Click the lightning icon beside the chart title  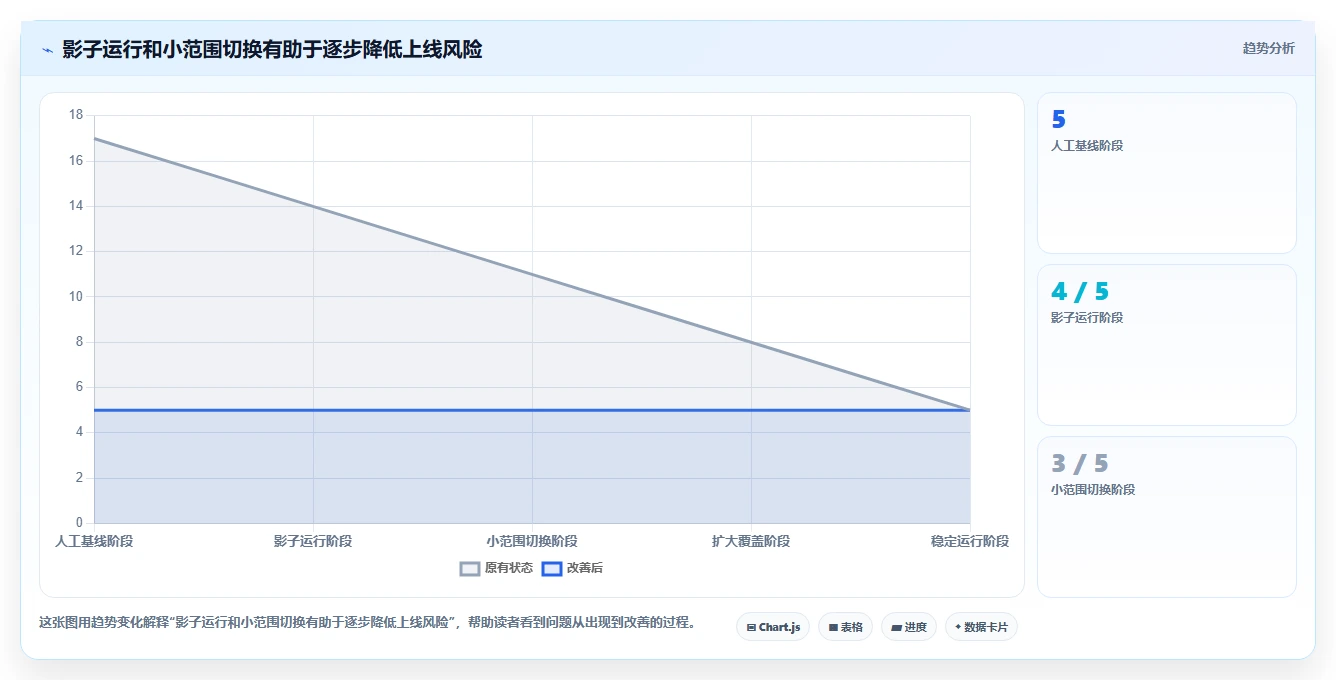[x=47, y=50]
